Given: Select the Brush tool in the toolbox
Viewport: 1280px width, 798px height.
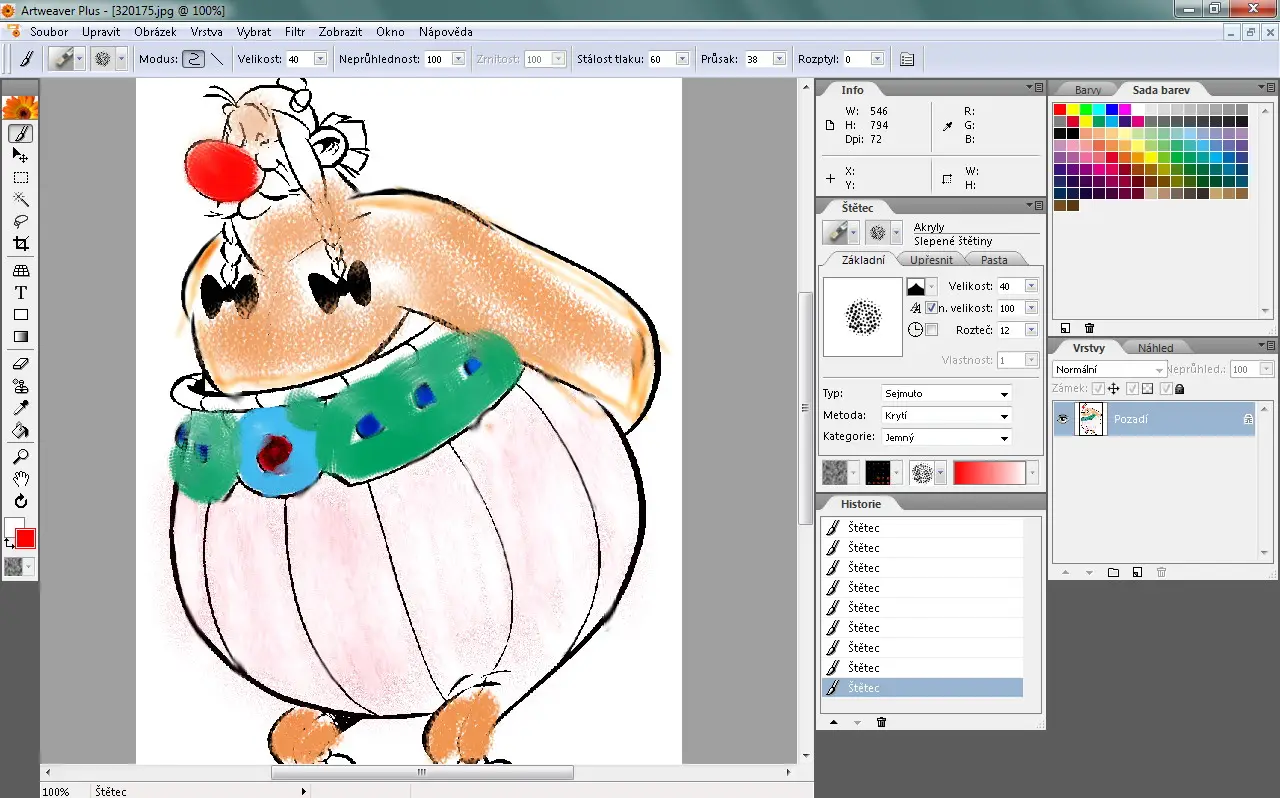Looking at the screenshot, I should tap(20, 133).
